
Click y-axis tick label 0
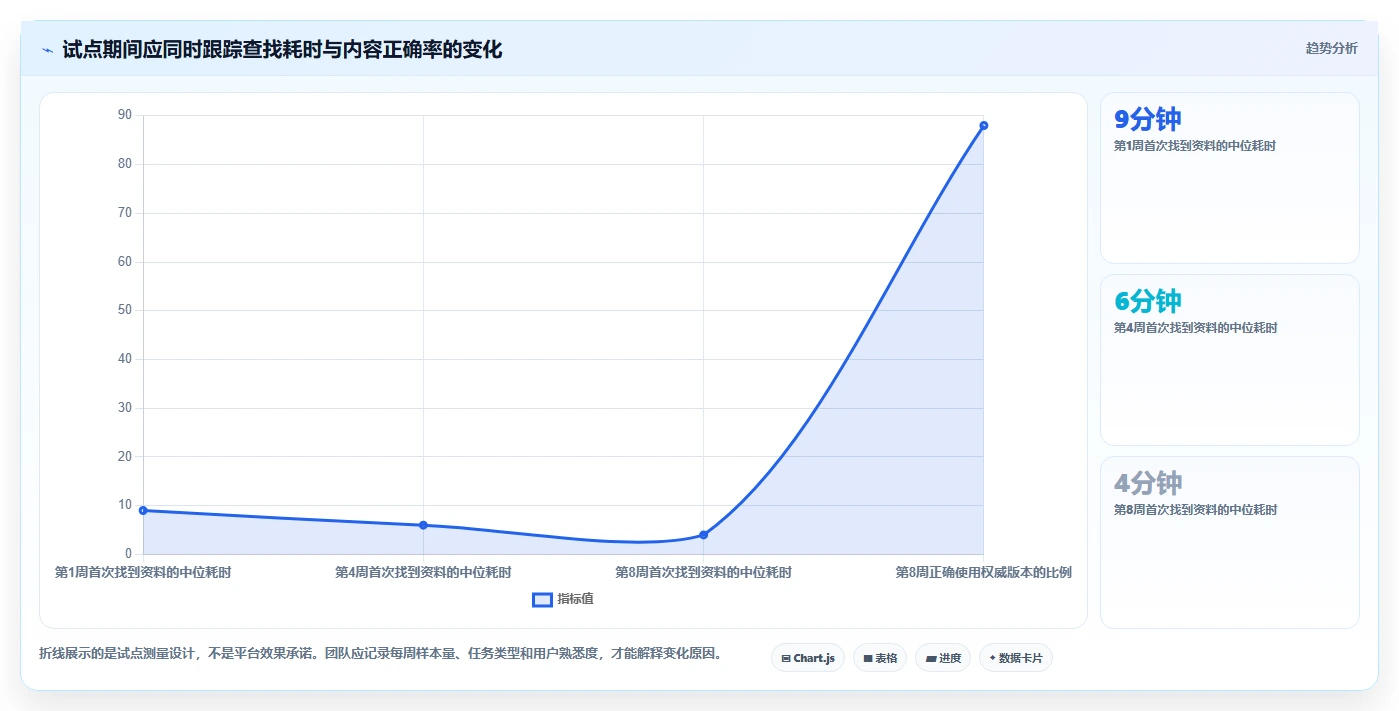[128, 554]
